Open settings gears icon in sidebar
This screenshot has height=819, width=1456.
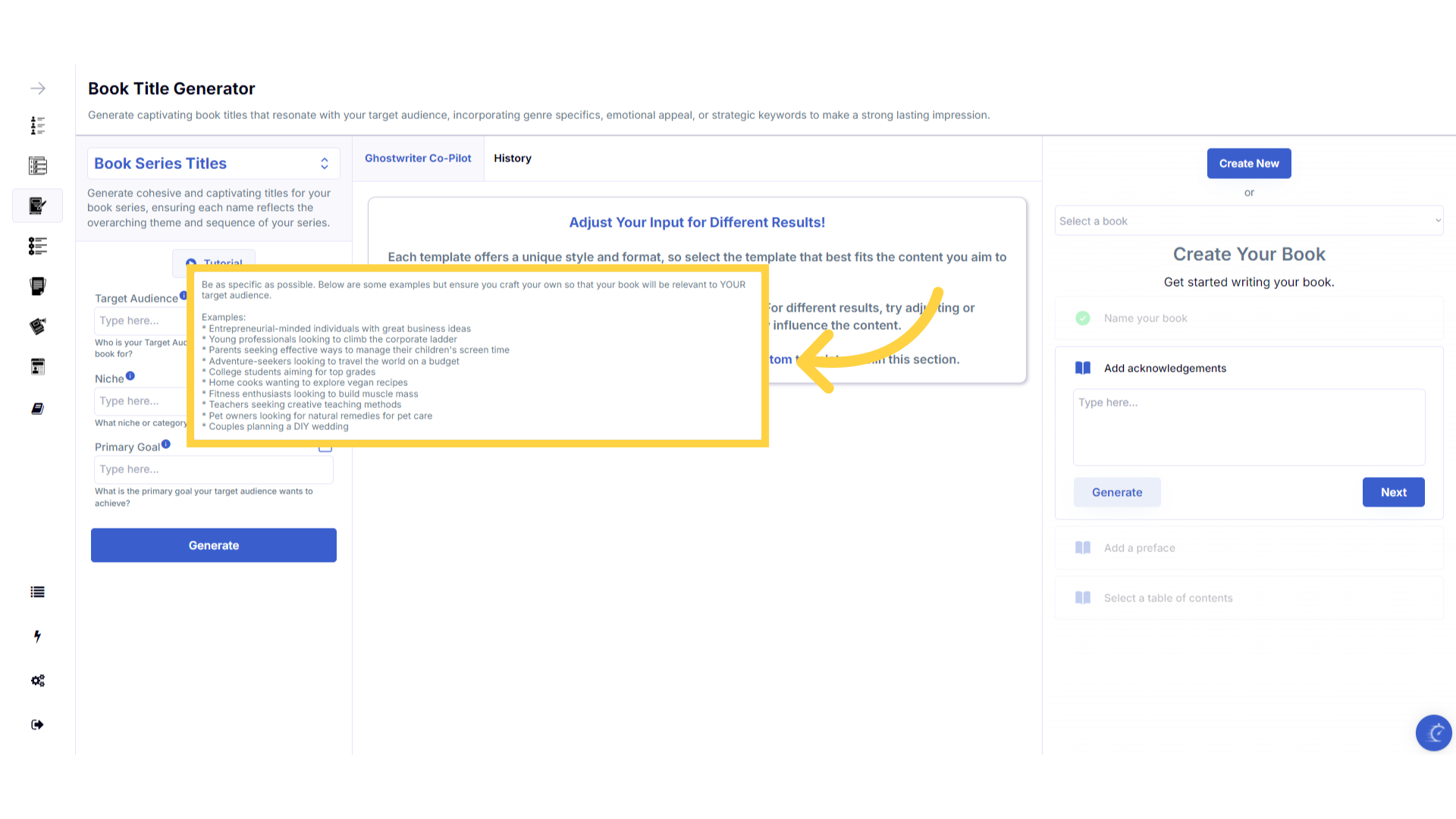tap(38, 680)
